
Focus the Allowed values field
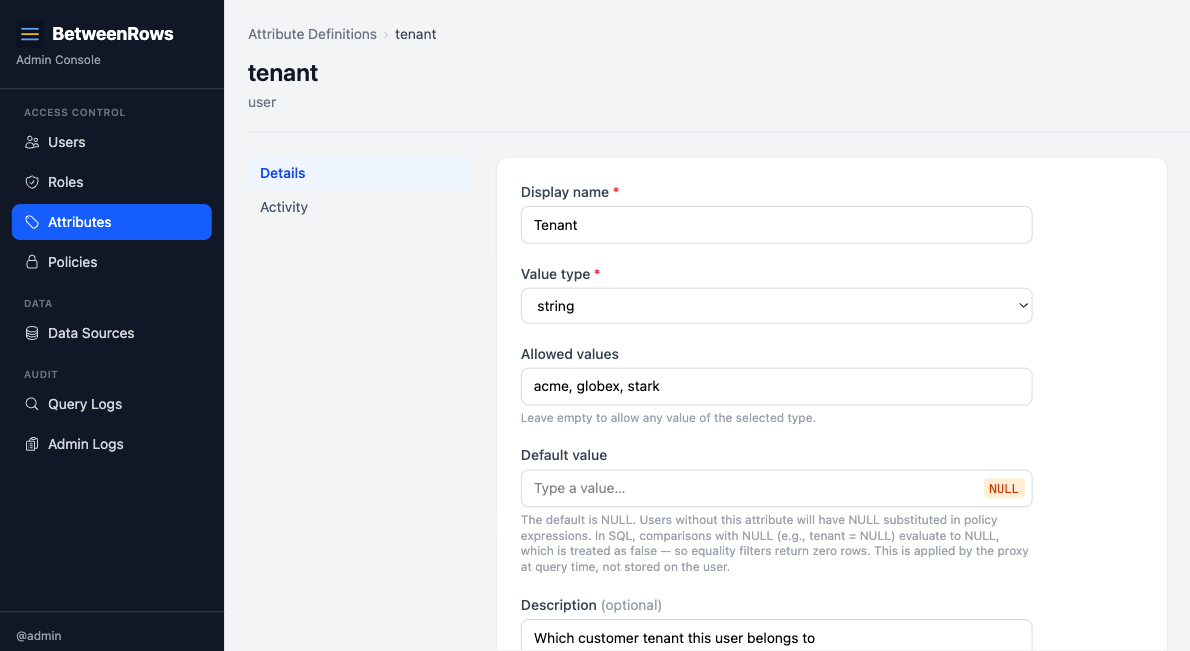[x=776, y=386]
